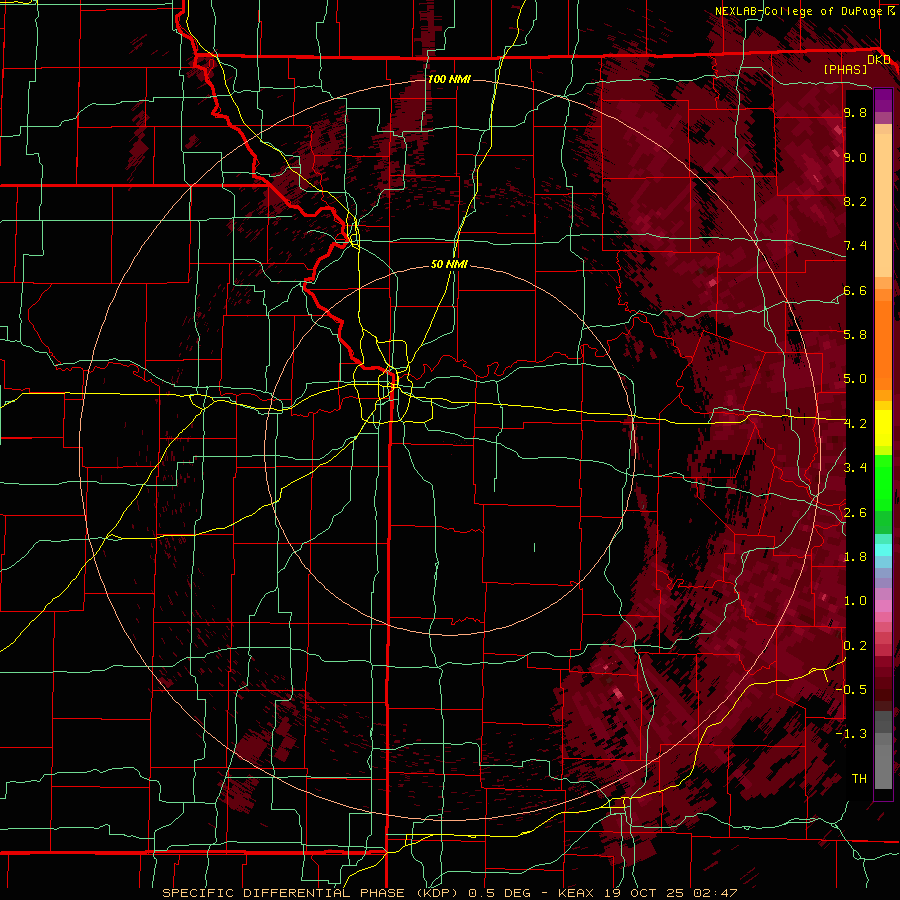Pick the cyan band in the color legend
Image resolution: width=900 pixels, height=900 pixels.
click(883, 550)
